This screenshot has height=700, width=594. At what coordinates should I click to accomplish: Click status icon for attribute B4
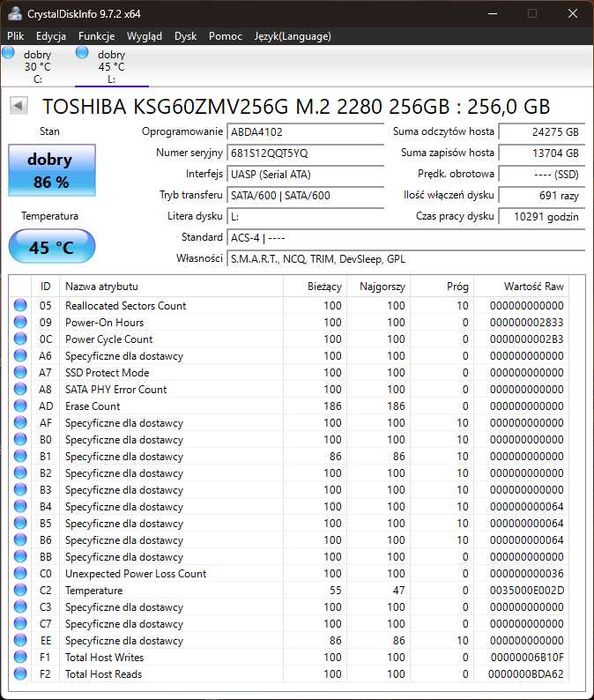tap(20, 506)
